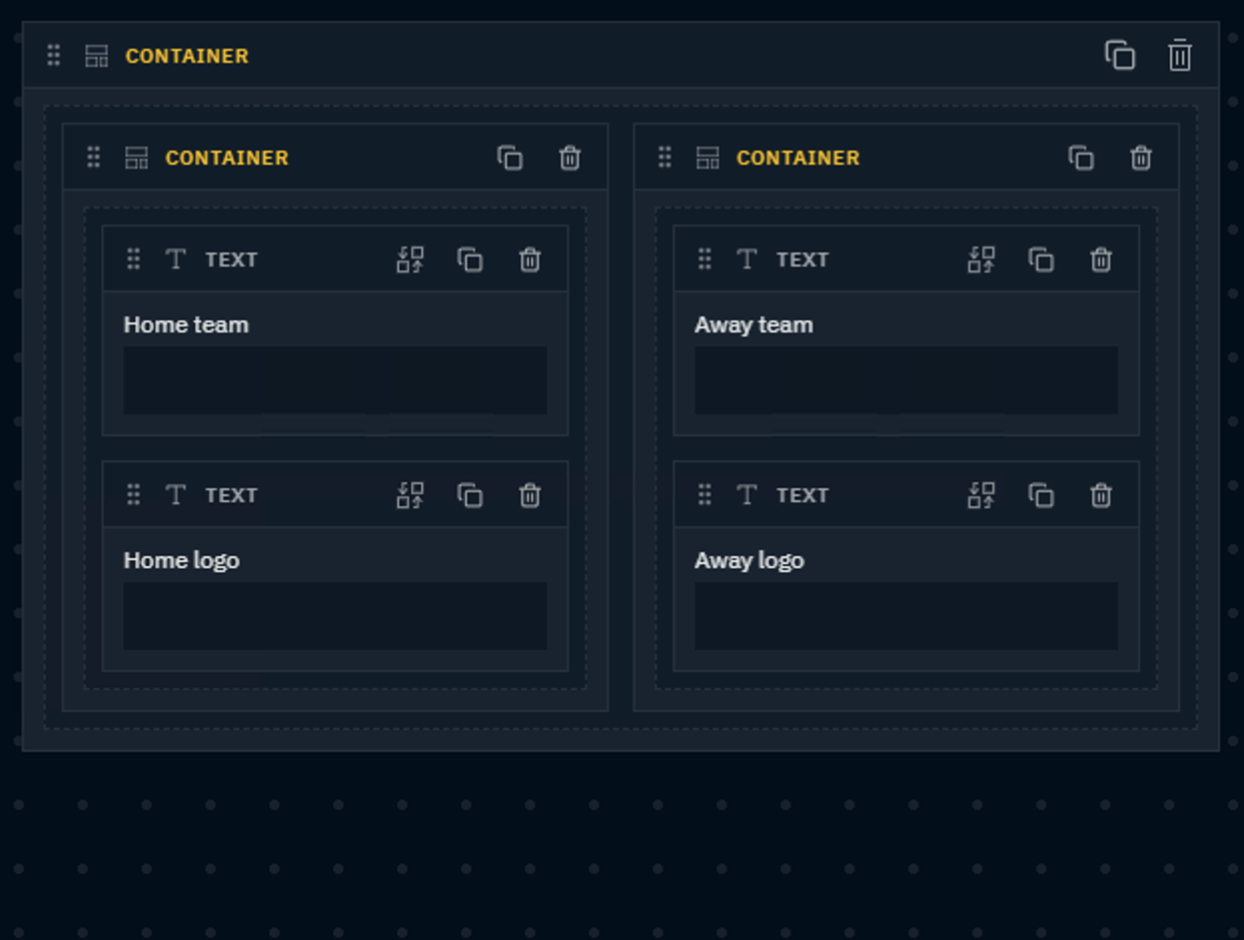The image size is (1244, 940).
Task: Click the TEXT label above Away team
Action: click(x=803, y=260)
